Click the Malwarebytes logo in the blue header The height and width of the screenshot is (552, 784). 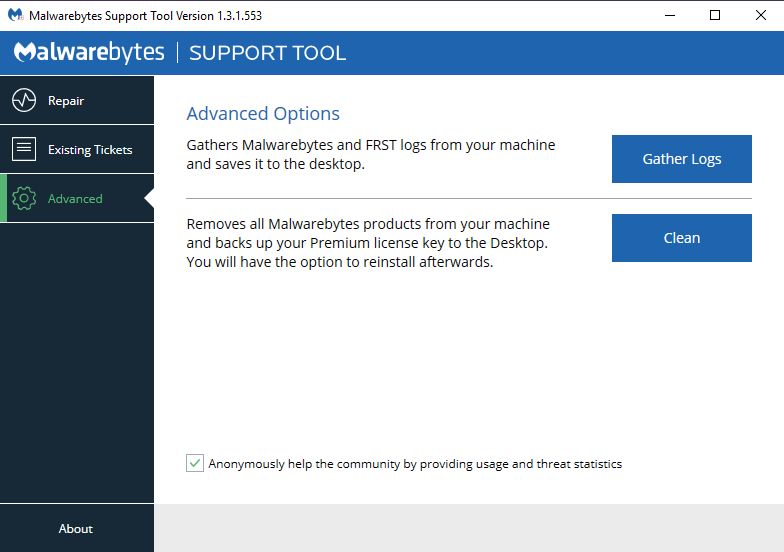(90, 53)
